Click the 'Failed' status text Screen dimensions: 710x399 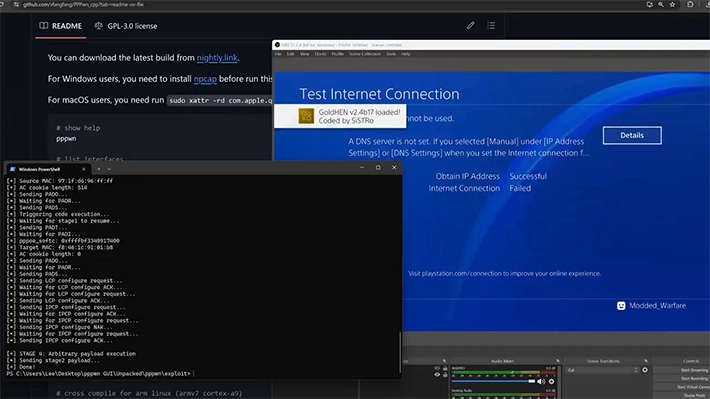tap(520, 188)
